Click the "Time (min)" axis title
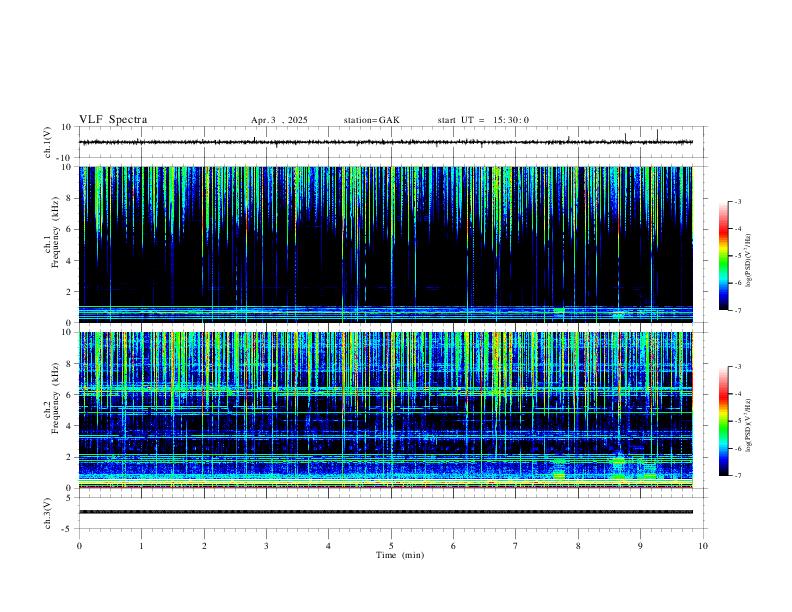Viewport: 792px width, 612px height. tap(400, 555)
